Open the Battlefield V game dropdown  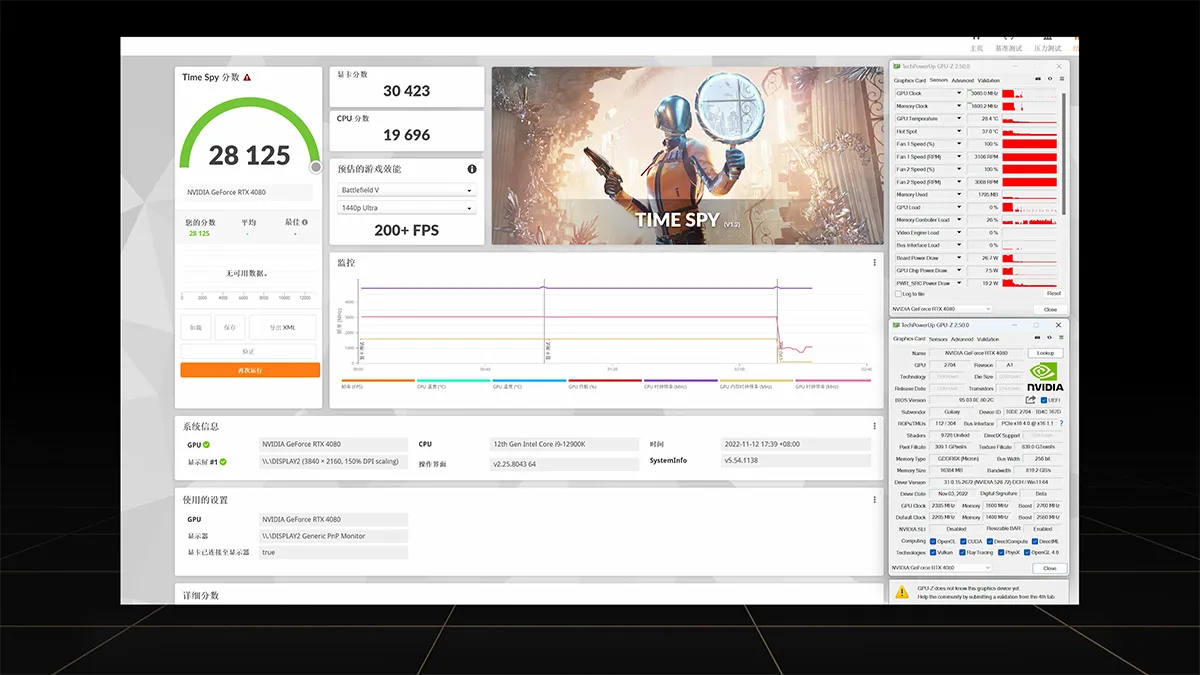tap(406, 190)
